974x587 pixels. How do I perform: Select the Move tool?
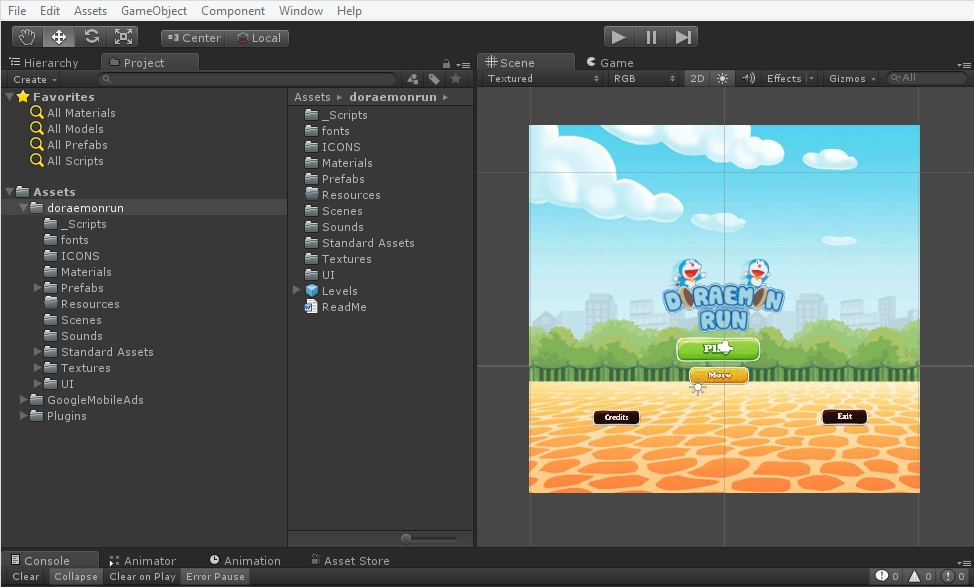pos(59,37)
